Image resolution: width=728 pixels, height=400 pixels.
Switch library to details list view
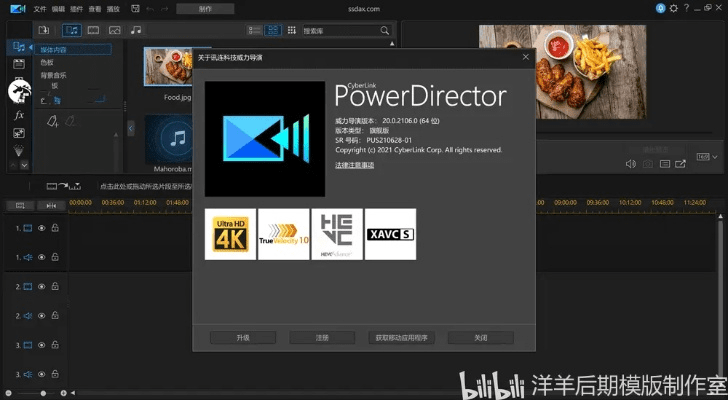tap(254, 31)
